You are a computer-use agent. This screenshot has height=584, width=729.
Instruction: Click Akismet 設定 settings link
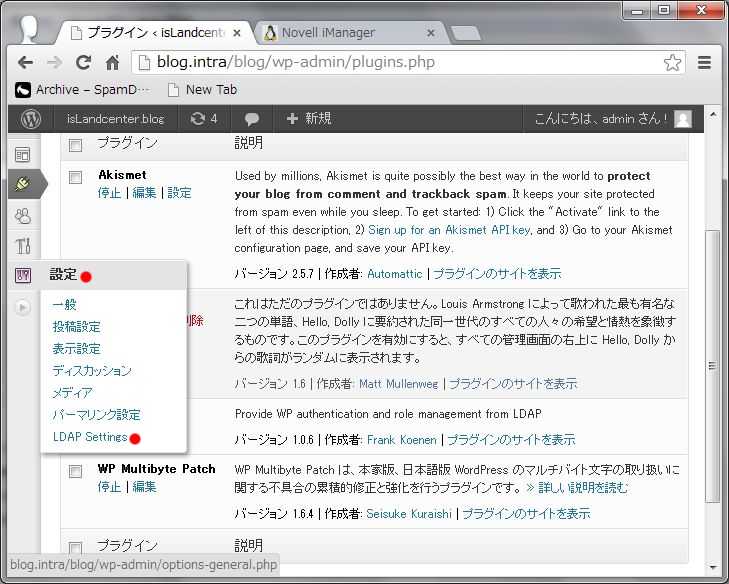click(179, 192)
